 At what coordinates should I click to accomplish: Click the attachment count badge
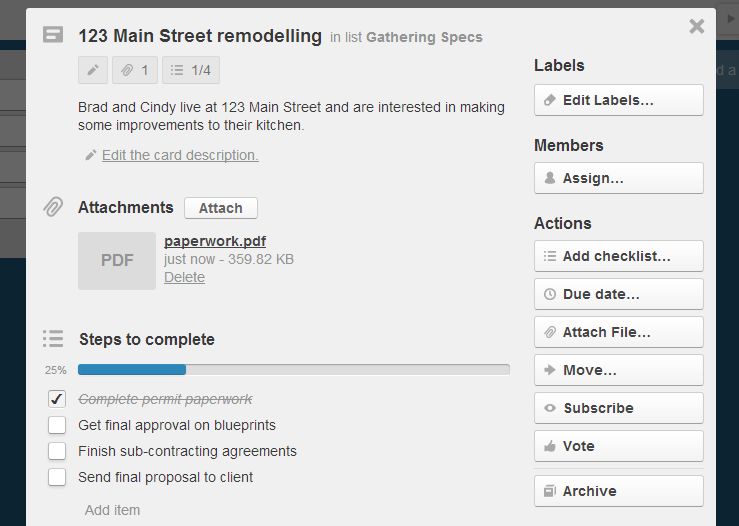134,70
